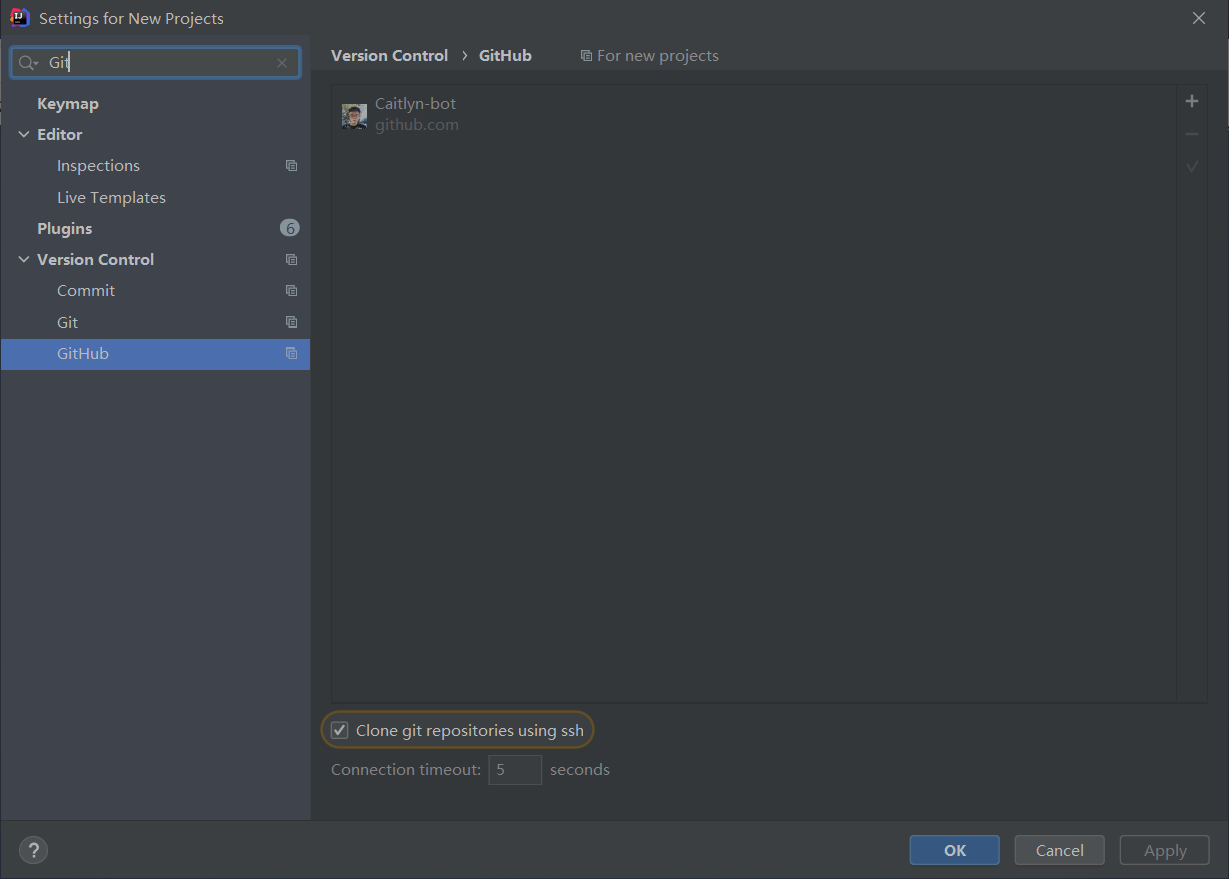Viewport: 1229px width, 879px height.
Task: Collapse the Editor tree node
Action: [x=24, y=135]
